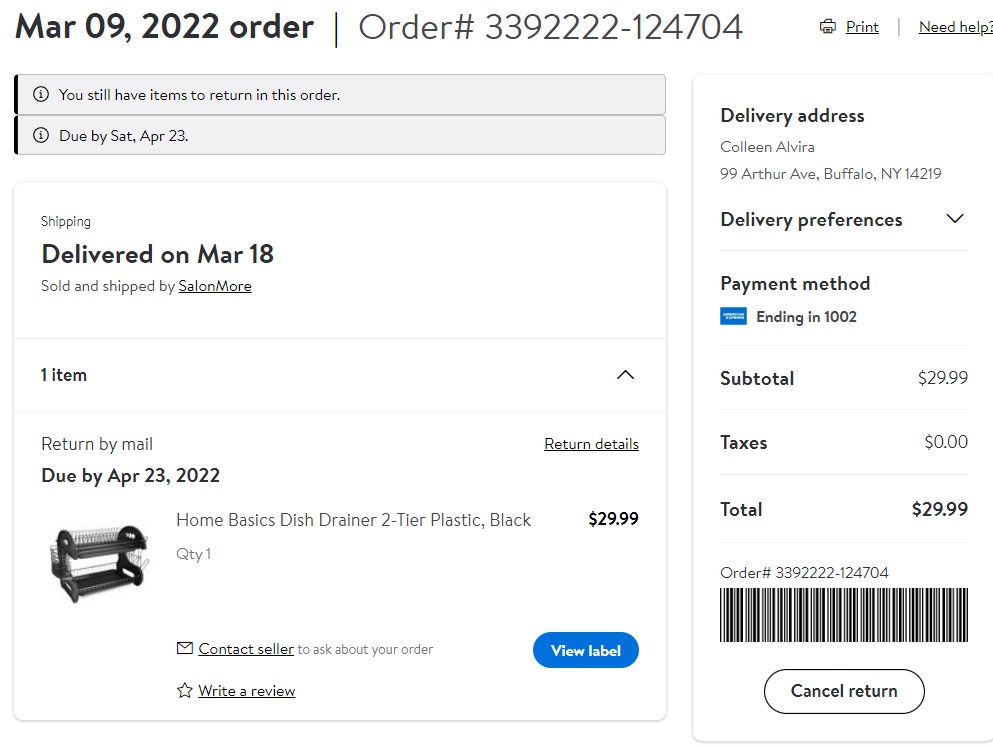993x748 pixels.
Task: Open the Contact seller link
Action: [x=246, y=649]
